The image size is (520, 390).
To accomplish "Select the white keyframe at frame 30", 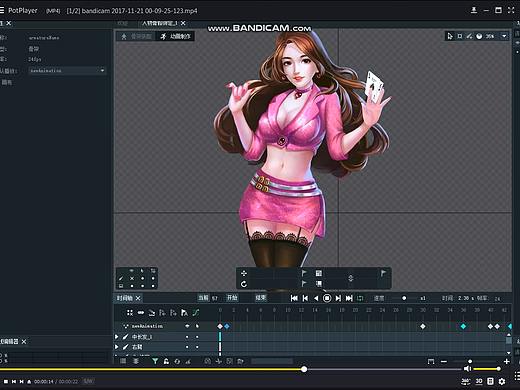I will pyautogui.click(x=423, y=326).
